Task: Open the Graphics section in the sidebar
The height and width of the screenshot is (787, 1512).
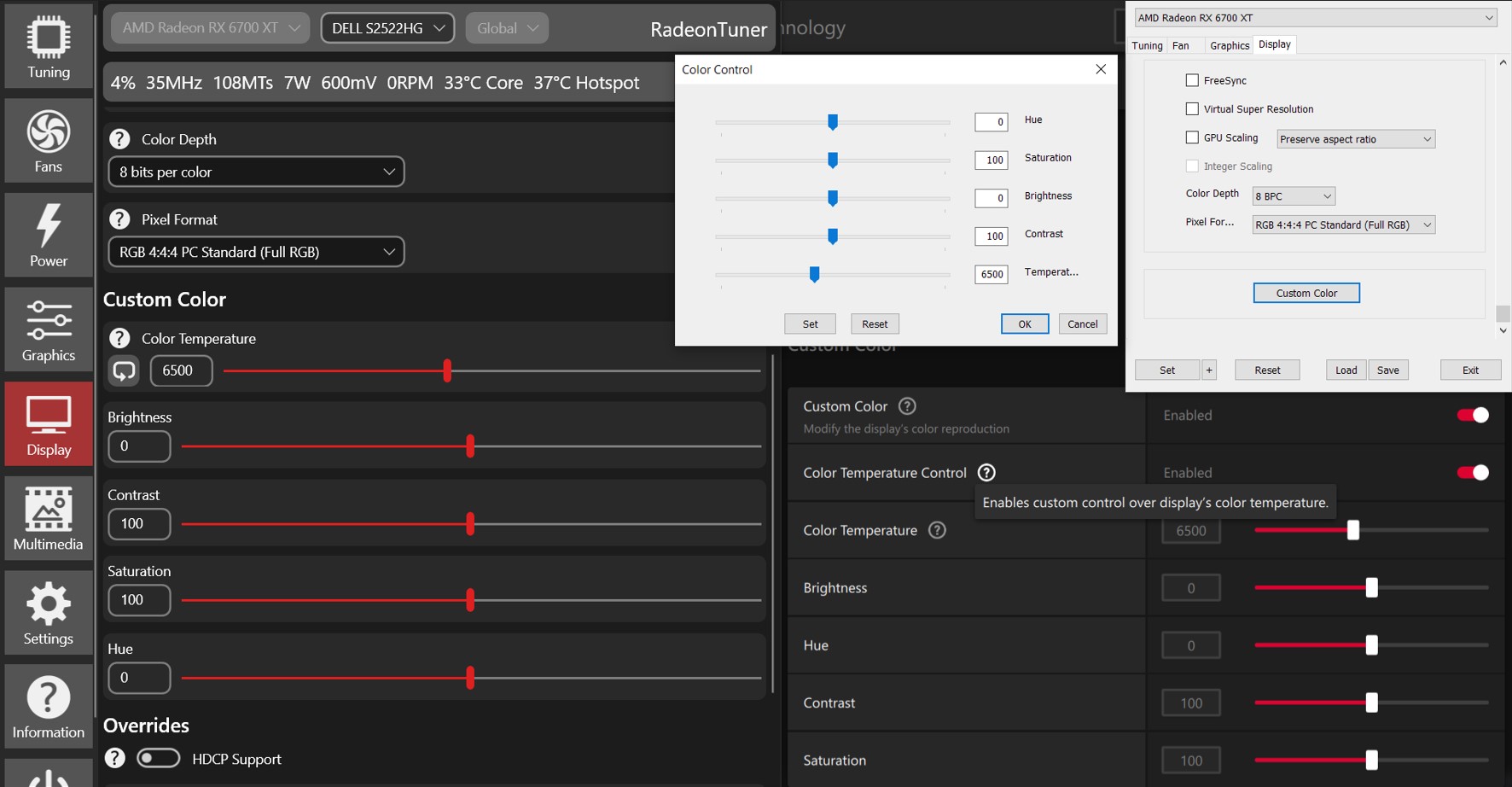Action: tap(49, 329)
